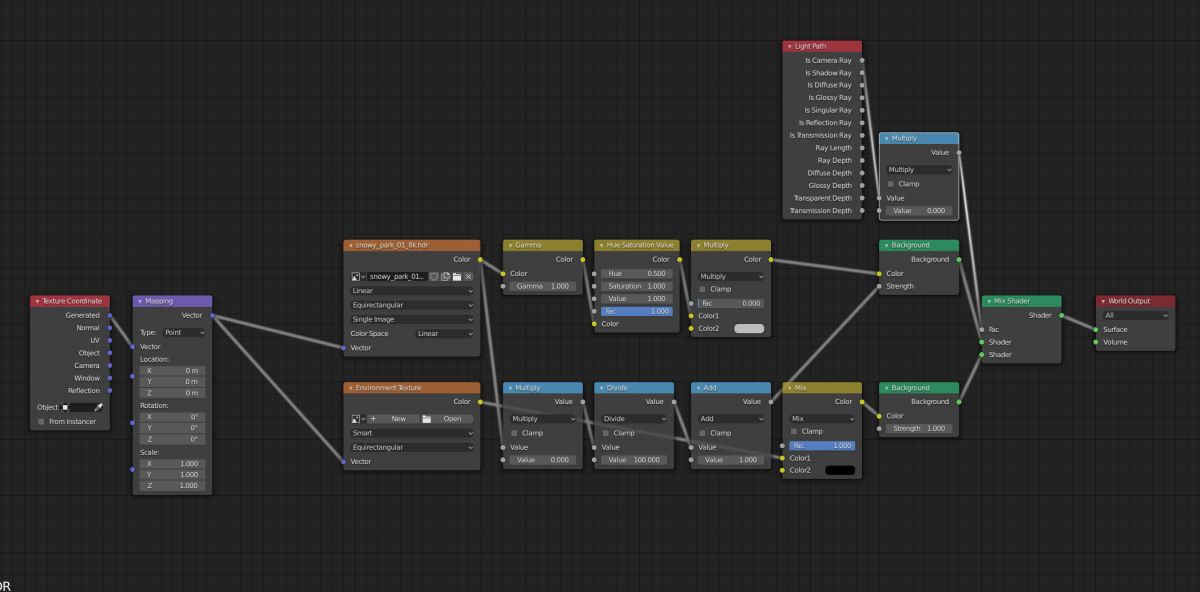The height and width of the screenshot is (592, 1200).
Task: Click Object color swatch in Texture Coordinate node
Action: point(64,407)
